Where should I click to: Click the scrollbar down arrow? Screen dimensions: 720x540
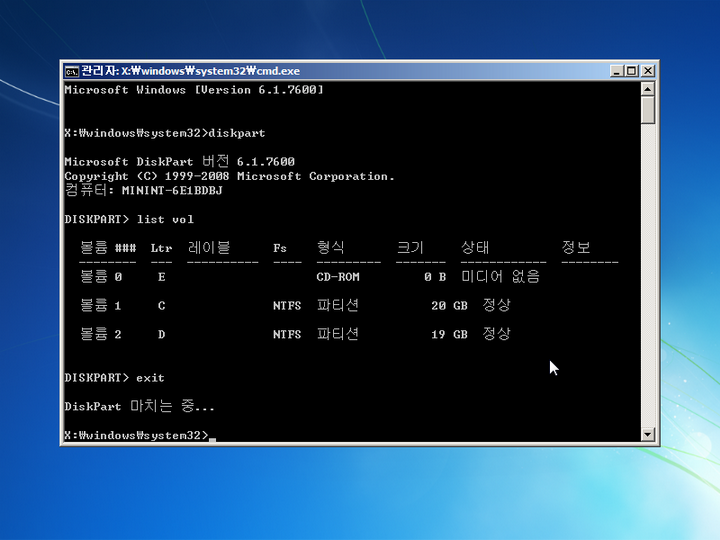[x=647, y=434]
